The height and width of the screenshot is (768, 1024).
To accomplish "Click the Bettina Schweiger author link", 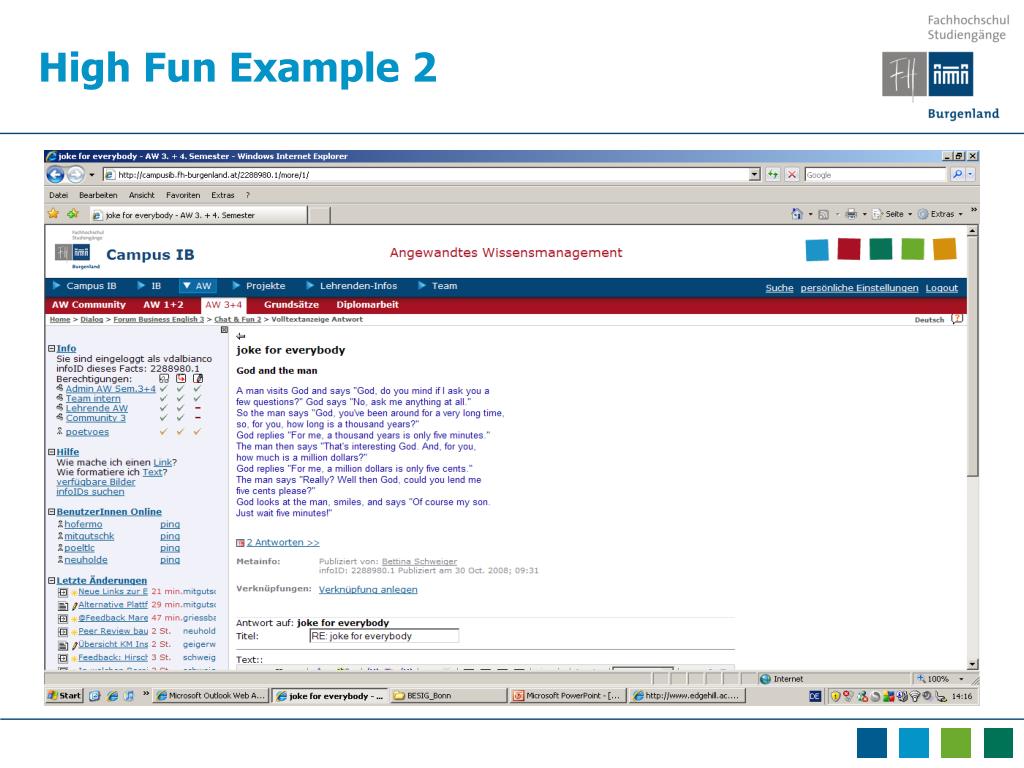I will click(419, 561).
